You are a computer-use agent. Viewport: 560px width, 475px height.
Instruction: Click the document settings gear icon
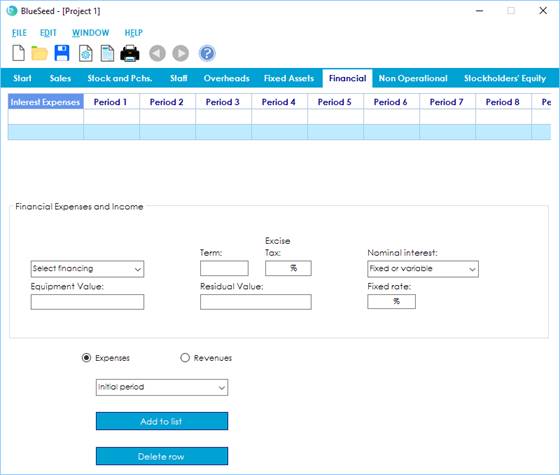click(86, 54)
